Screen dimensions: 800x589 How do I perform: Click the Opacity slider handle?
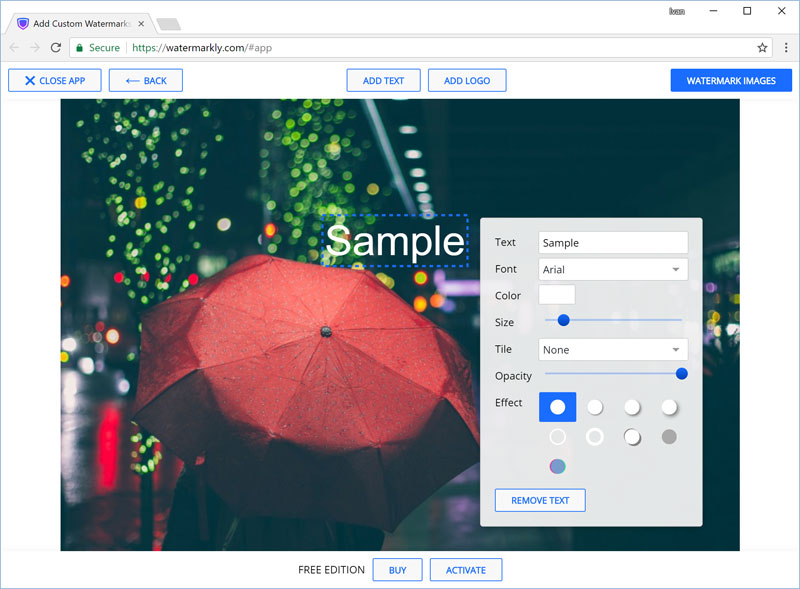682,374
